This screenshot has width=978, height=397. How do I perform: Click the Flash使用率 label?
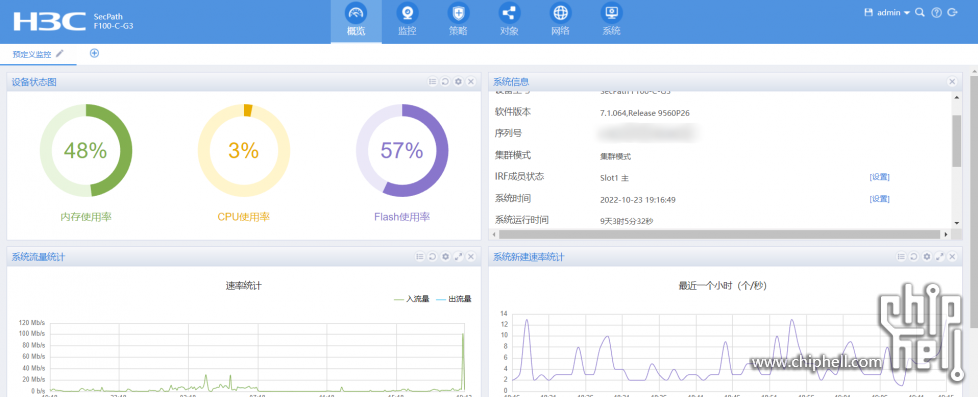[x=402, y=217]
